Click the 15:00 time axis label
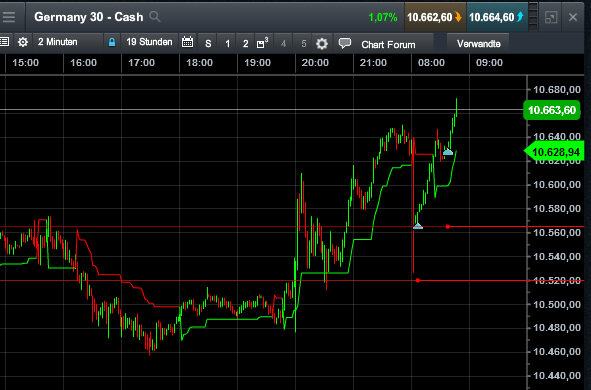Image resolution: width=591 pixels, height=390 pixels. pos(25,63)
